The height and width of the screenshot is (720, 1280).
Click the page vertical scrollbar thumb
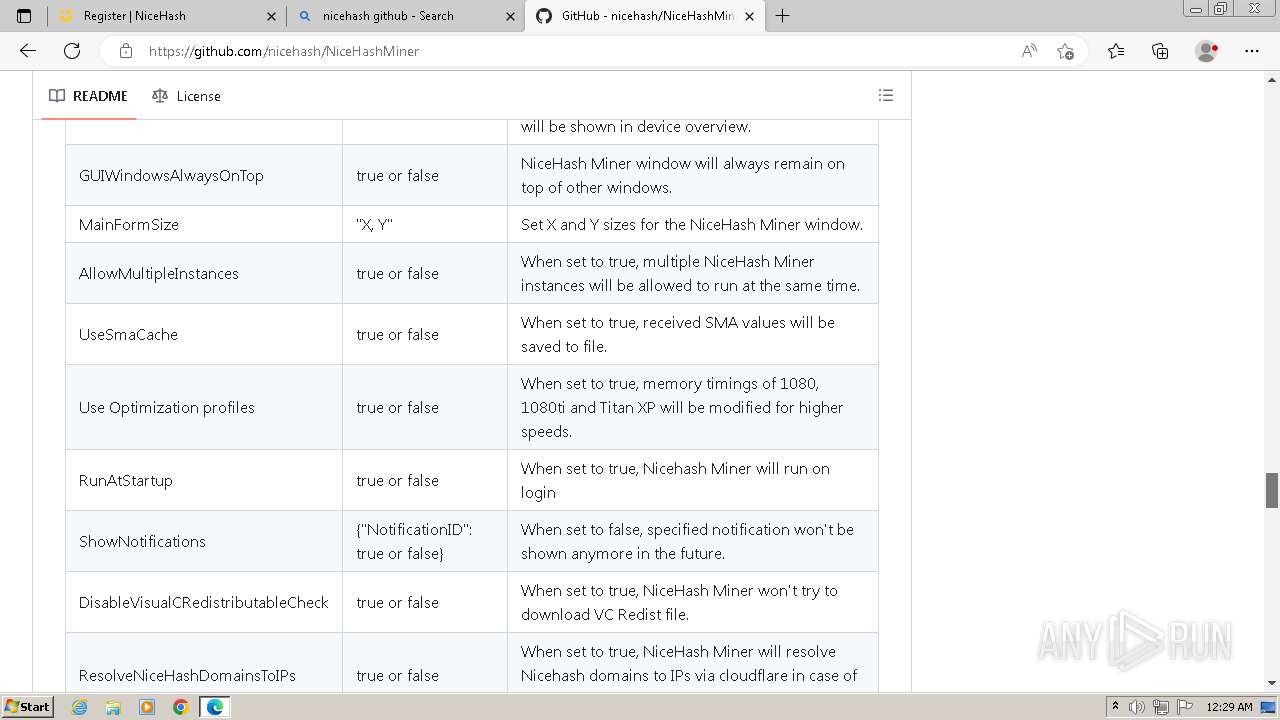(1272, 490)
